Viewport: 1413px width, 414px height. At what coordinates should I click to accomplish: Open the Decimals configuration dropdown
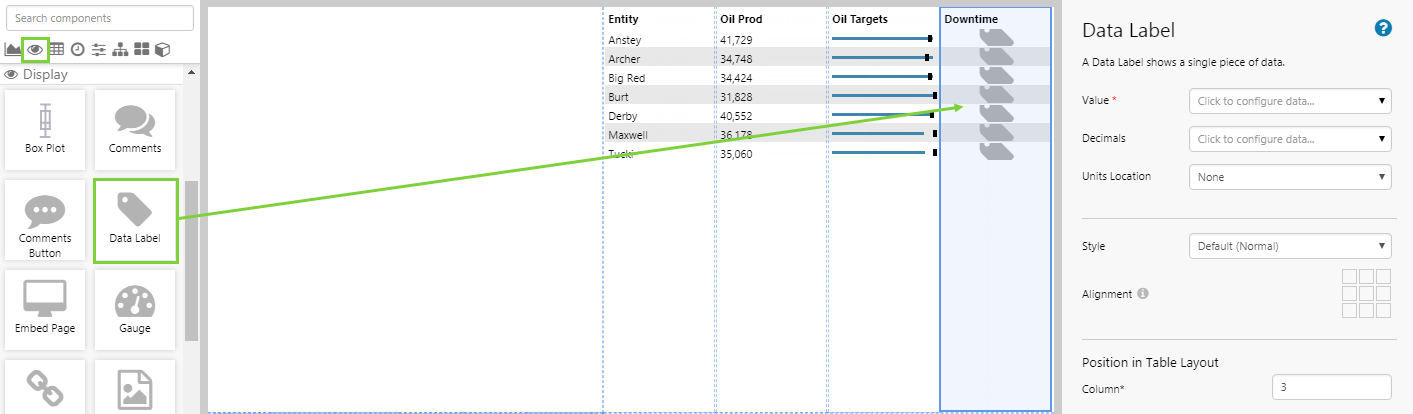pos(1289,139)
